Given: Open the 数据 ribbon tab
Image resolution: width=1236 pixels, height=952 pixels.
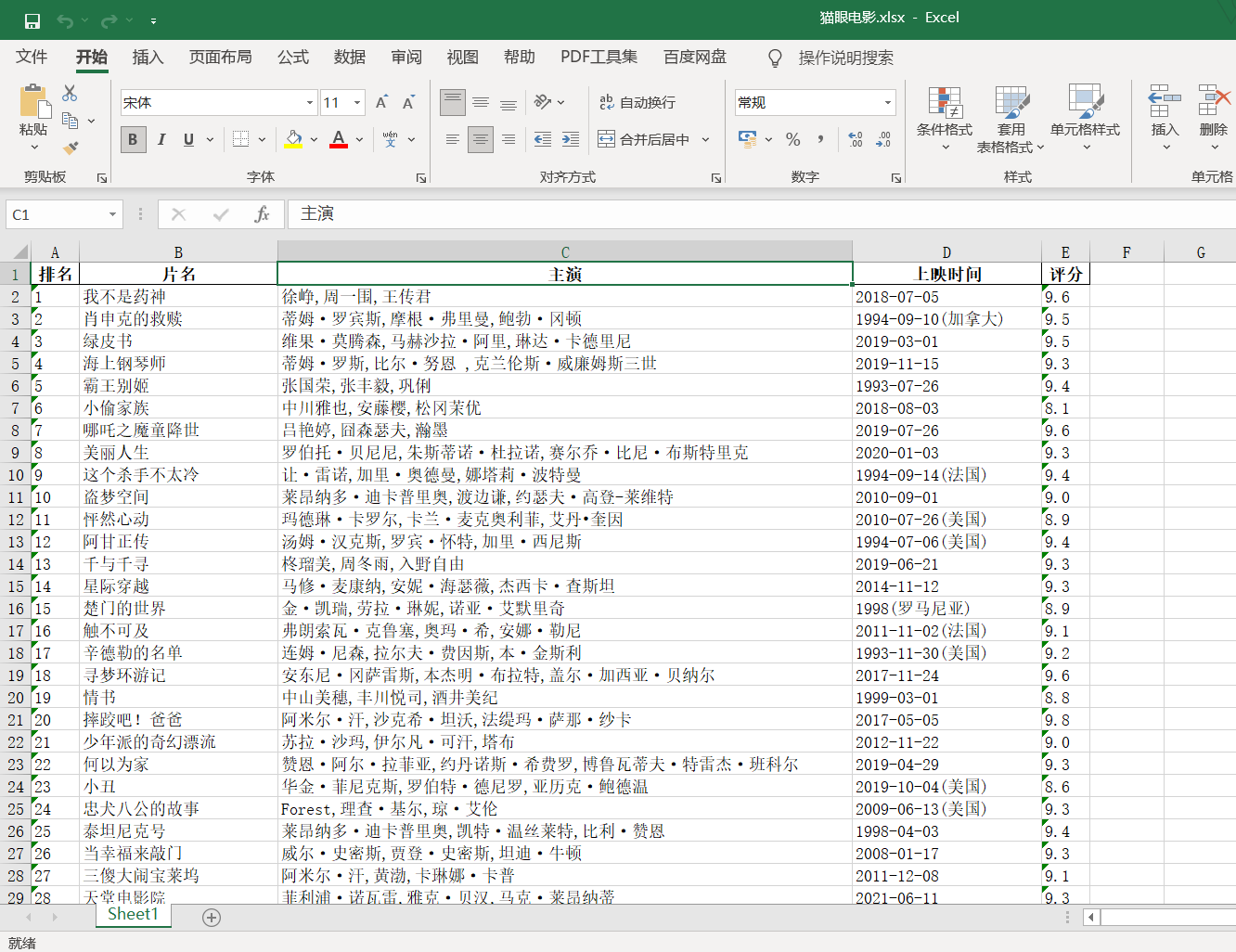Looking at the screenshot, I should [350, 57].
